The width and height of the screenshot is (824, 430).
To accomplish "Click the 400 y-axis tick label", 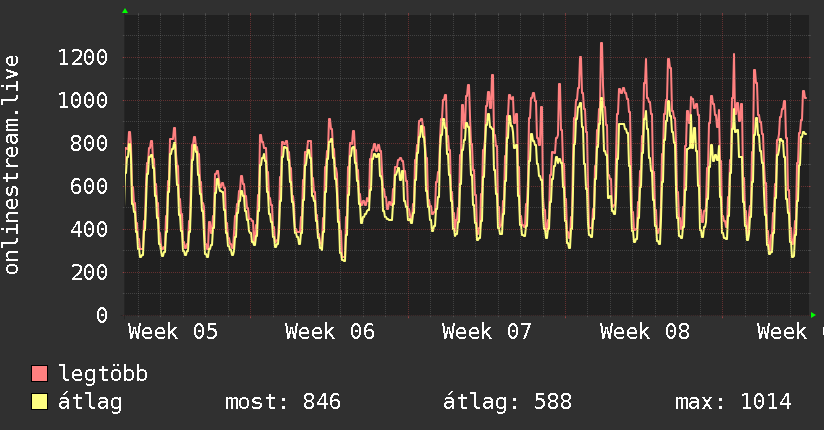I will (x=90, y=229).
